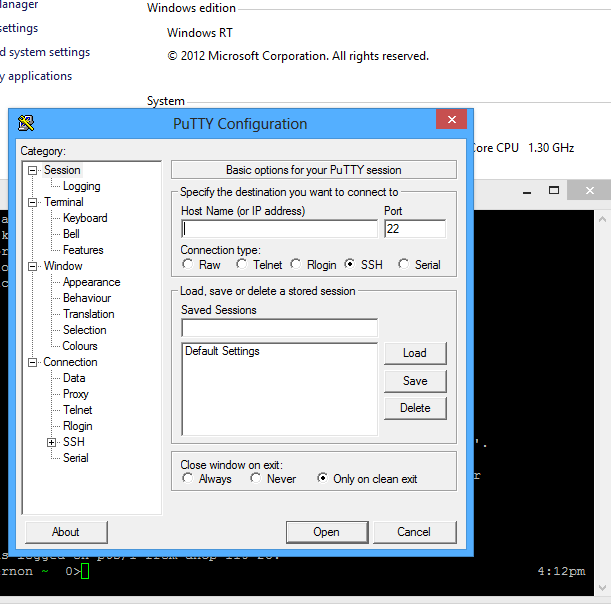This screenshot has width=611, height=604.
Task: Collapse the Connection tree node
Action: point(32,362)
